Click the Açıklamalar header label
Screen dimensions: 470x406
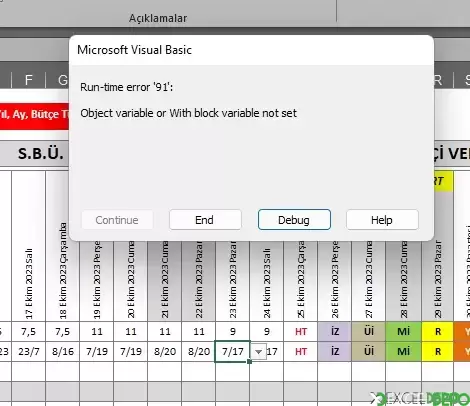tap(158, 18)
